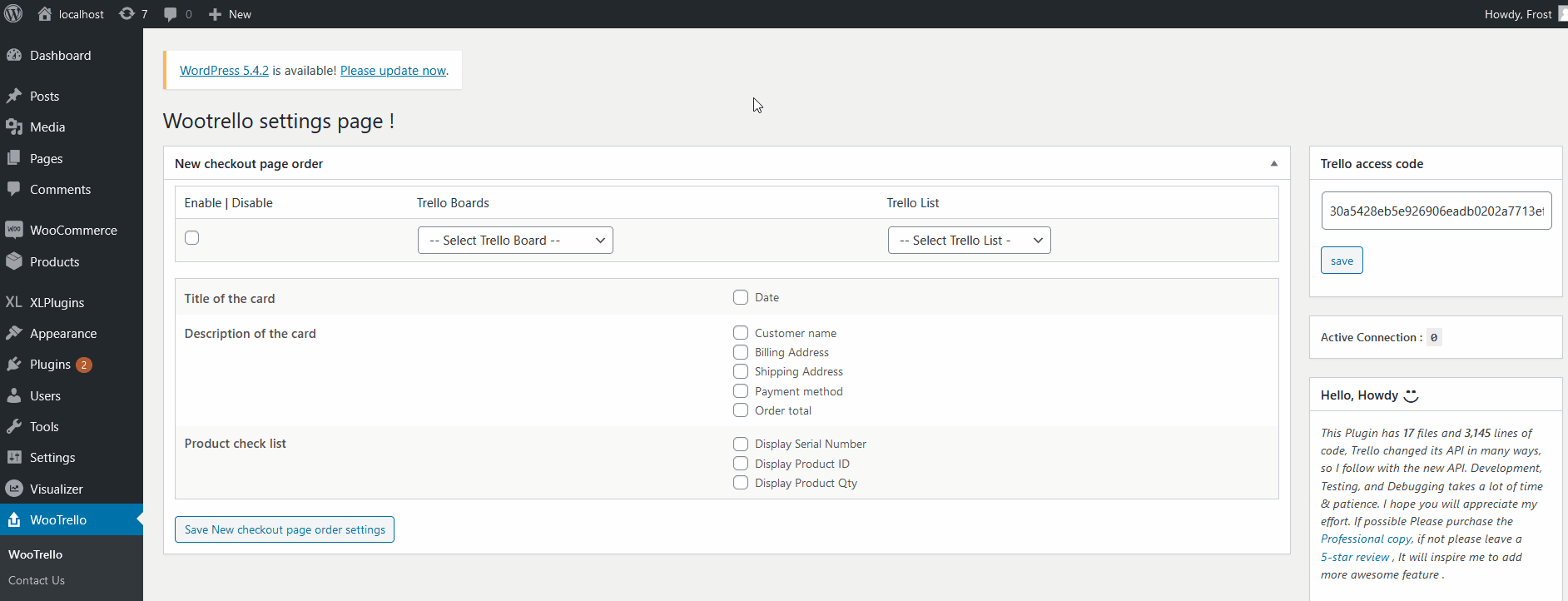Screen dimensions: 1568x601
Task: Open the Professional copy link
Action: (x=1366, y=539)
